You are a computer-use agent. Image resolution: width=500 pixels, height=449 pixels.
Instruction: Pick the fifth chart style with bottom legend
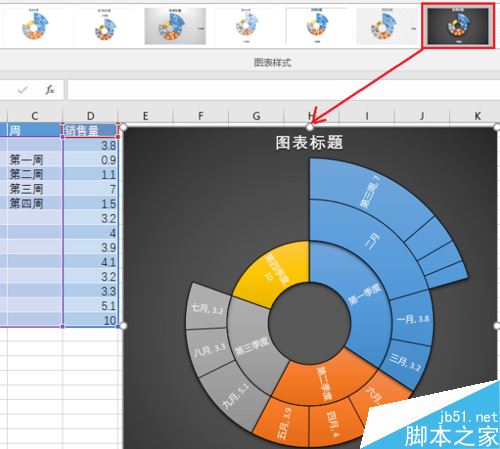317,27
